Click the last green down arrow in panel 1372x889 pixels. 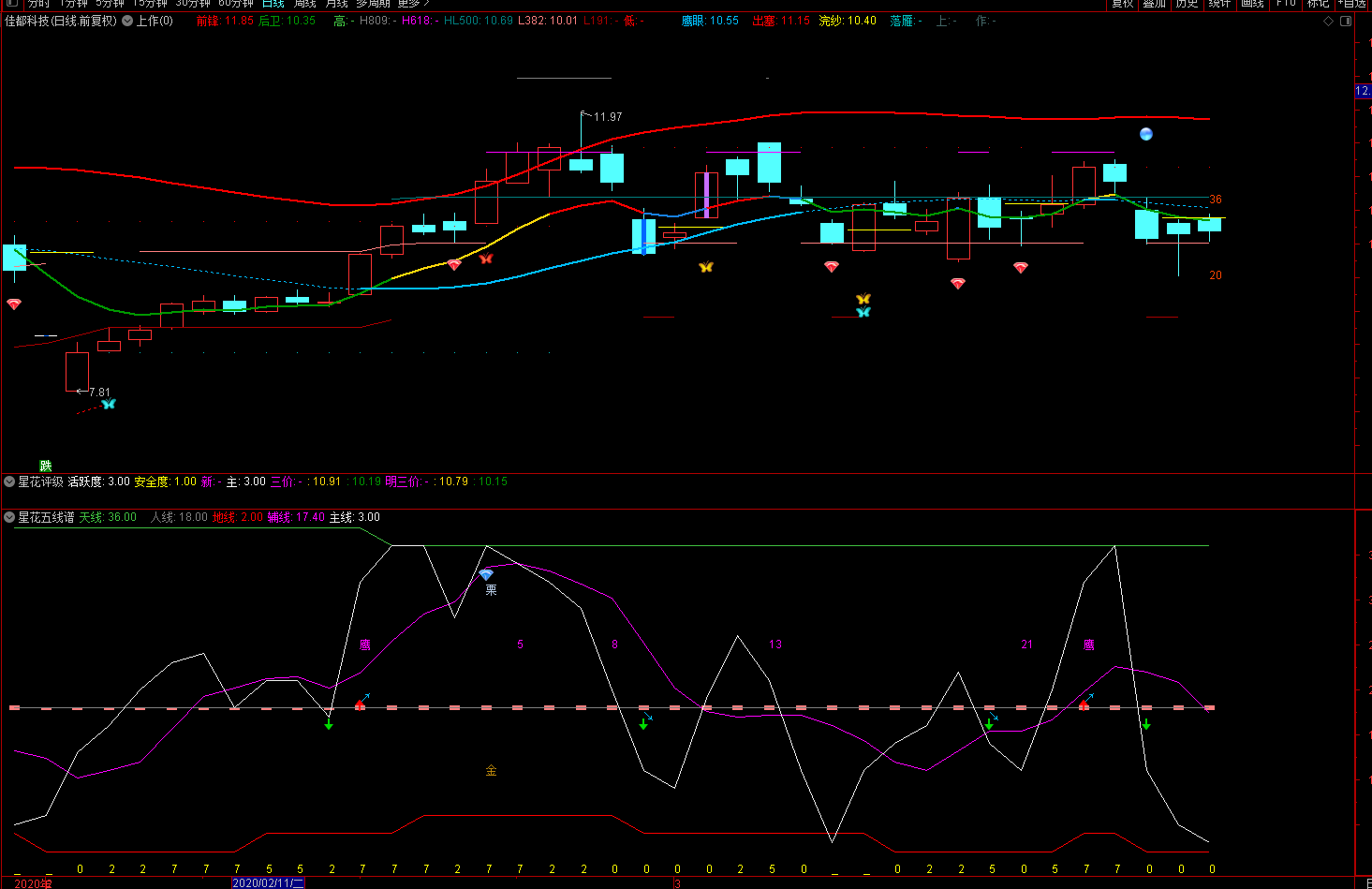point(1146,724)
